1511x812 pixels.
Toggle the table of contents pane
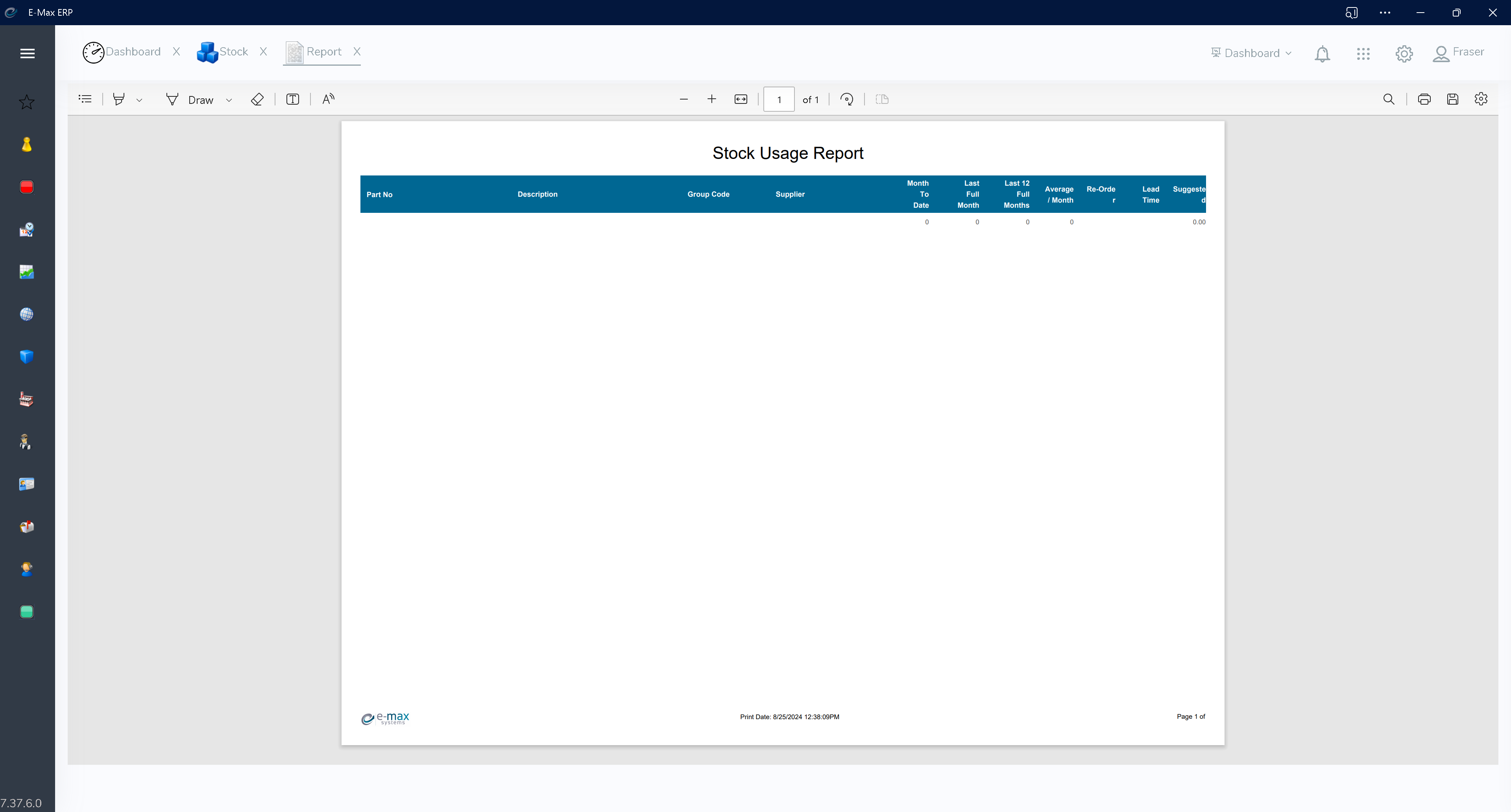click(85, 98)
